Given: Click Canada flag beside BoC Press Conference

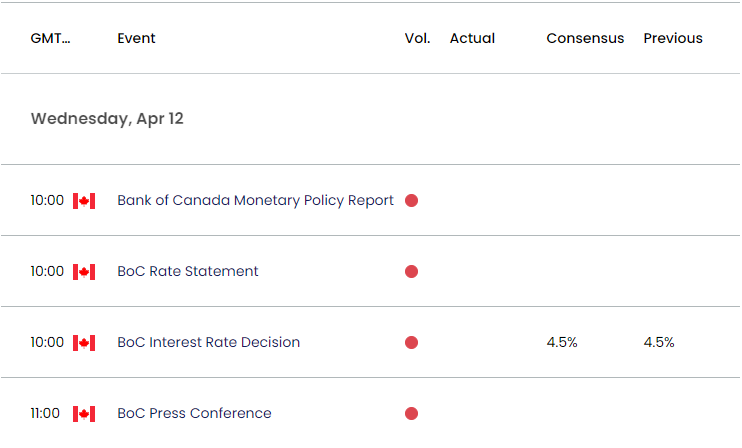Looking at the screenshot, I should 84,414.
